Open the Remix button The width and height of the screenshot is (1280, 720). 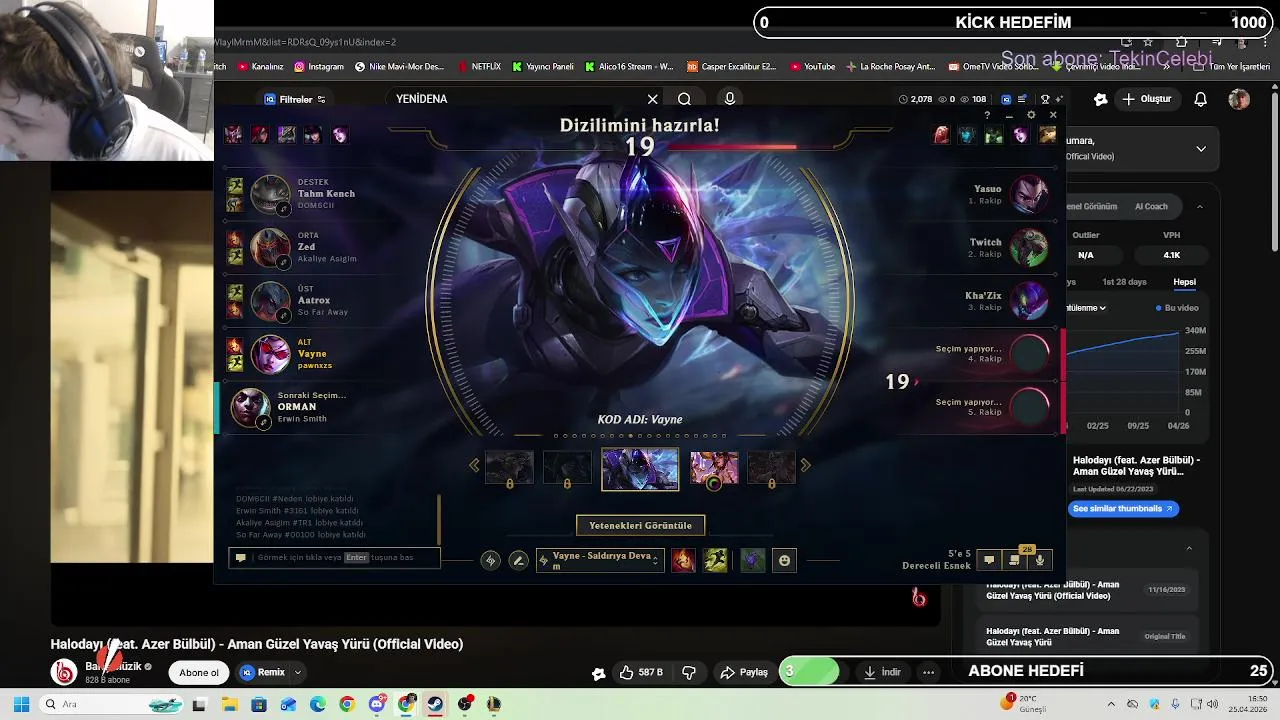tap(263, 673)
